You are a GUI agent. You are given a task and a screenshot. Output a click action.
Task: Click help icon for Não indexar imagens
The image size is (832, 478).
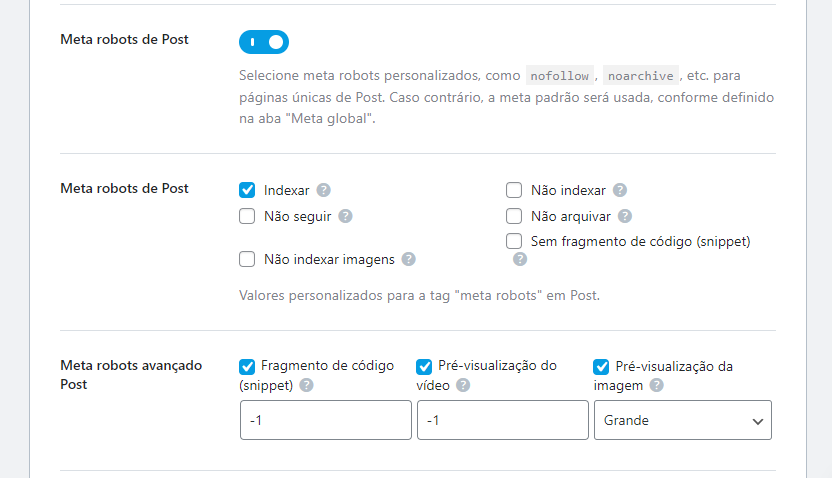(x=408, y=259)
